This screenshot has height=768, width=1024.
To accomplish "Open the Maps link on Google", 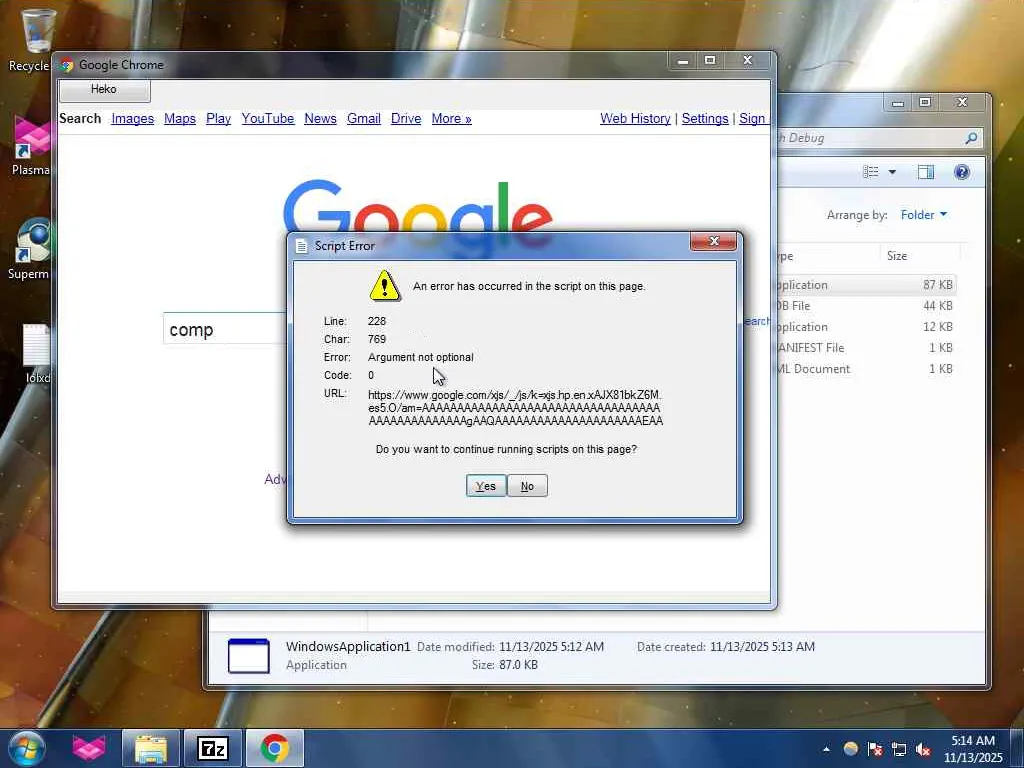I will pos(180,119).
